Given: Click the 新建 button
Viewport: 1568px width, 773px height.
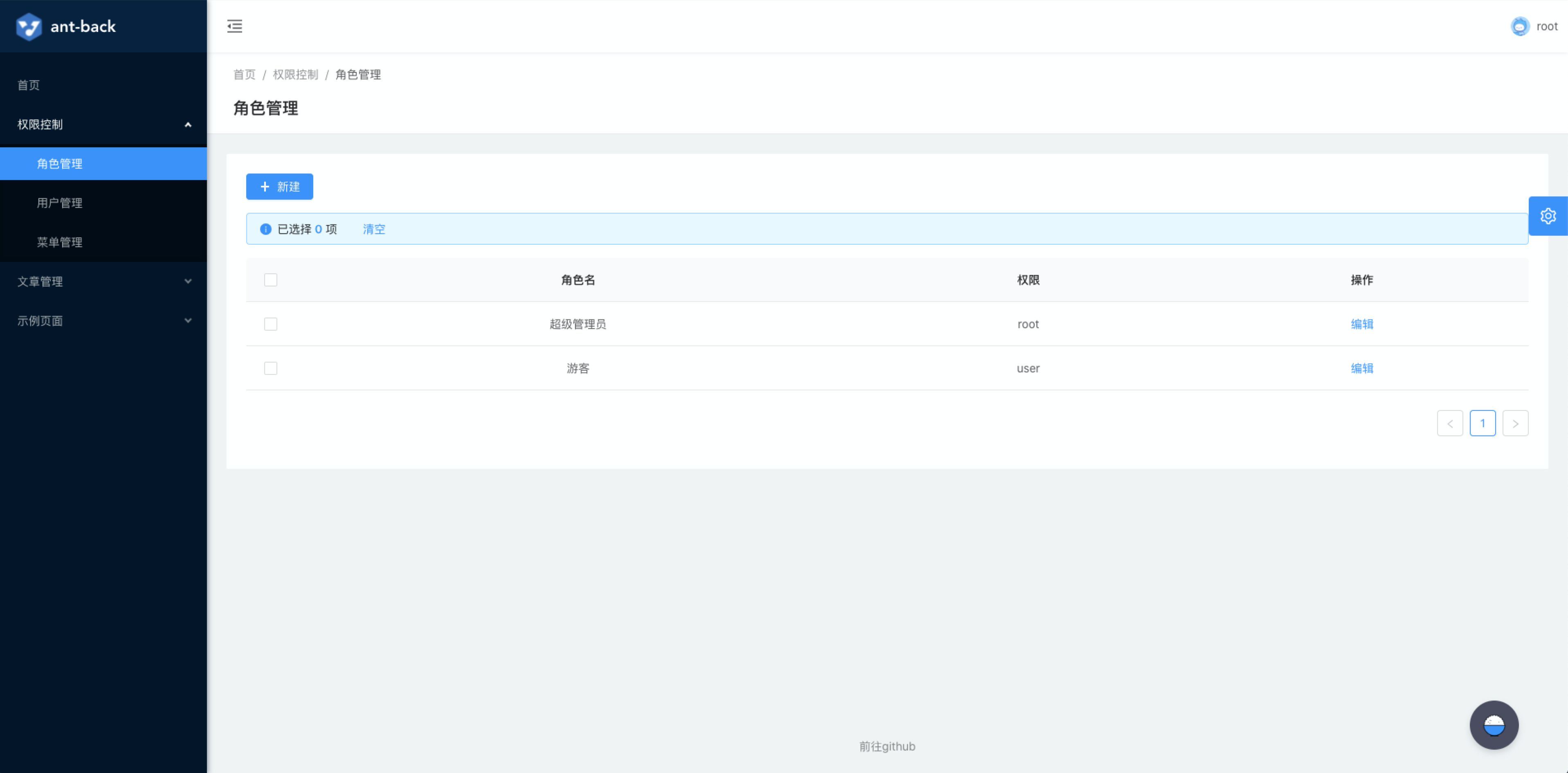Looking at the screenshot, I should point(279,187).
